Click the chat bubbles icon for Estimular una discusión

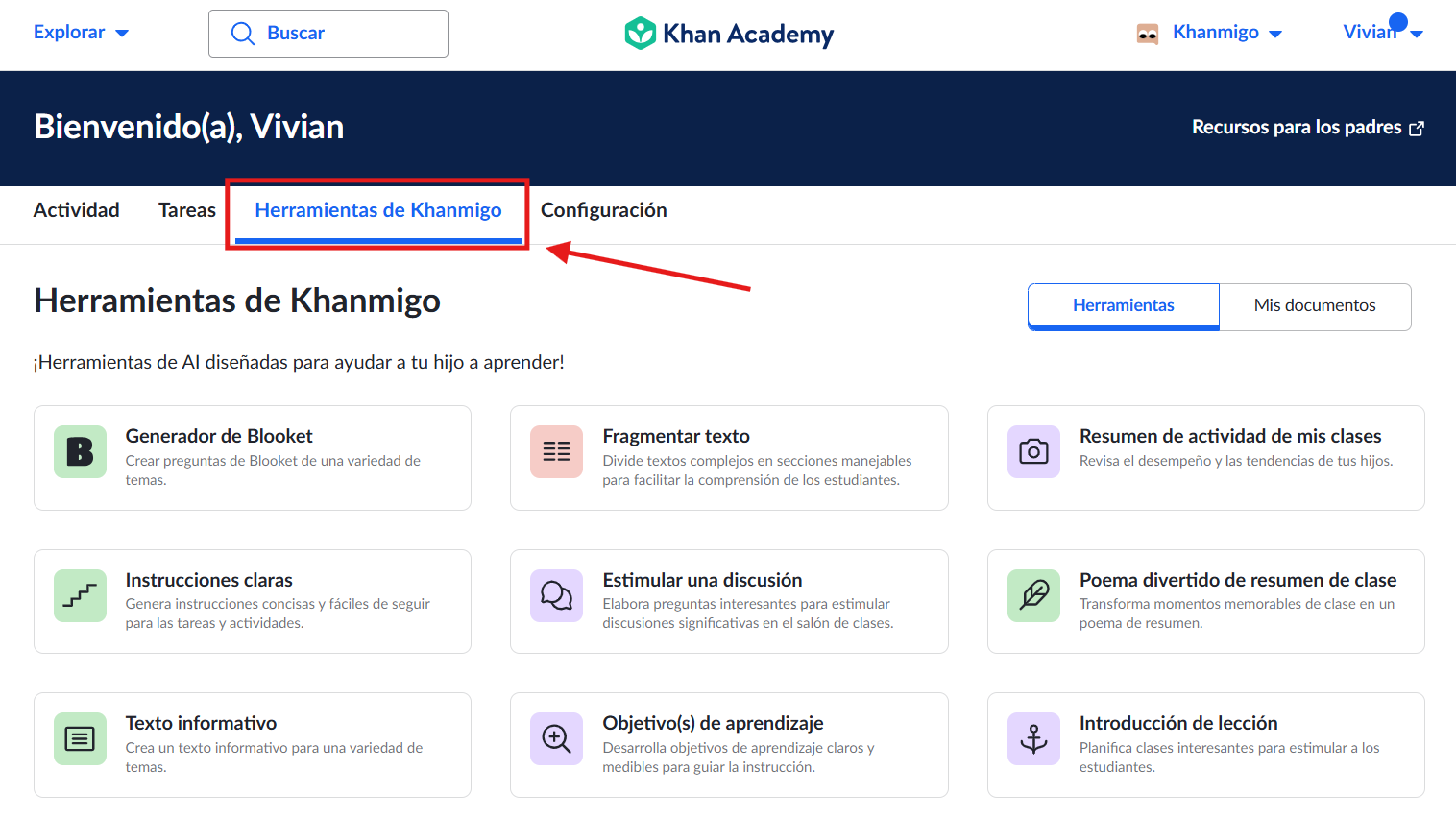(x=556, y=595)
